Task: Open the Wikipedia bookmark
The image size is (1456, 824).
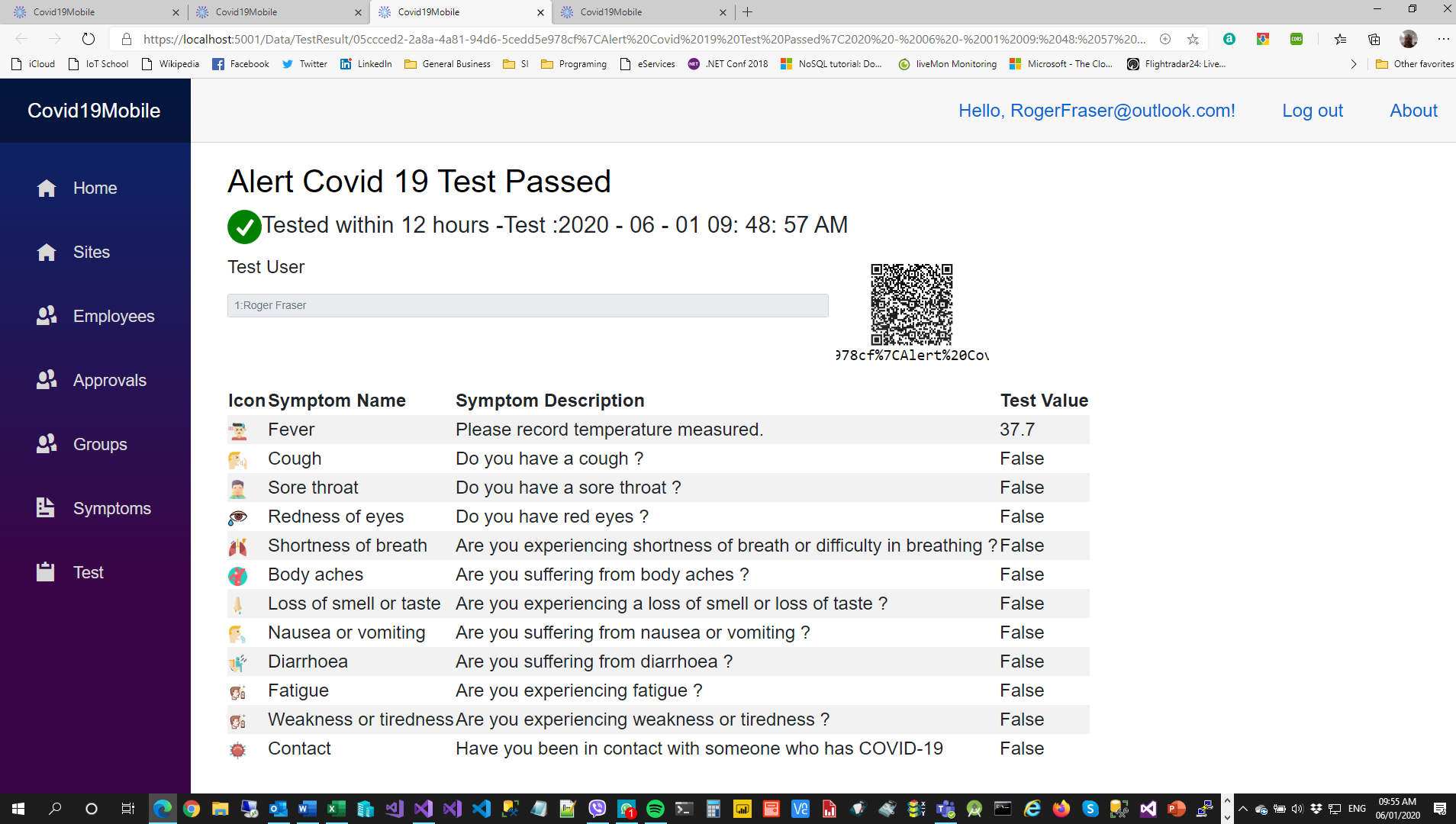Action: pos(170,64)
